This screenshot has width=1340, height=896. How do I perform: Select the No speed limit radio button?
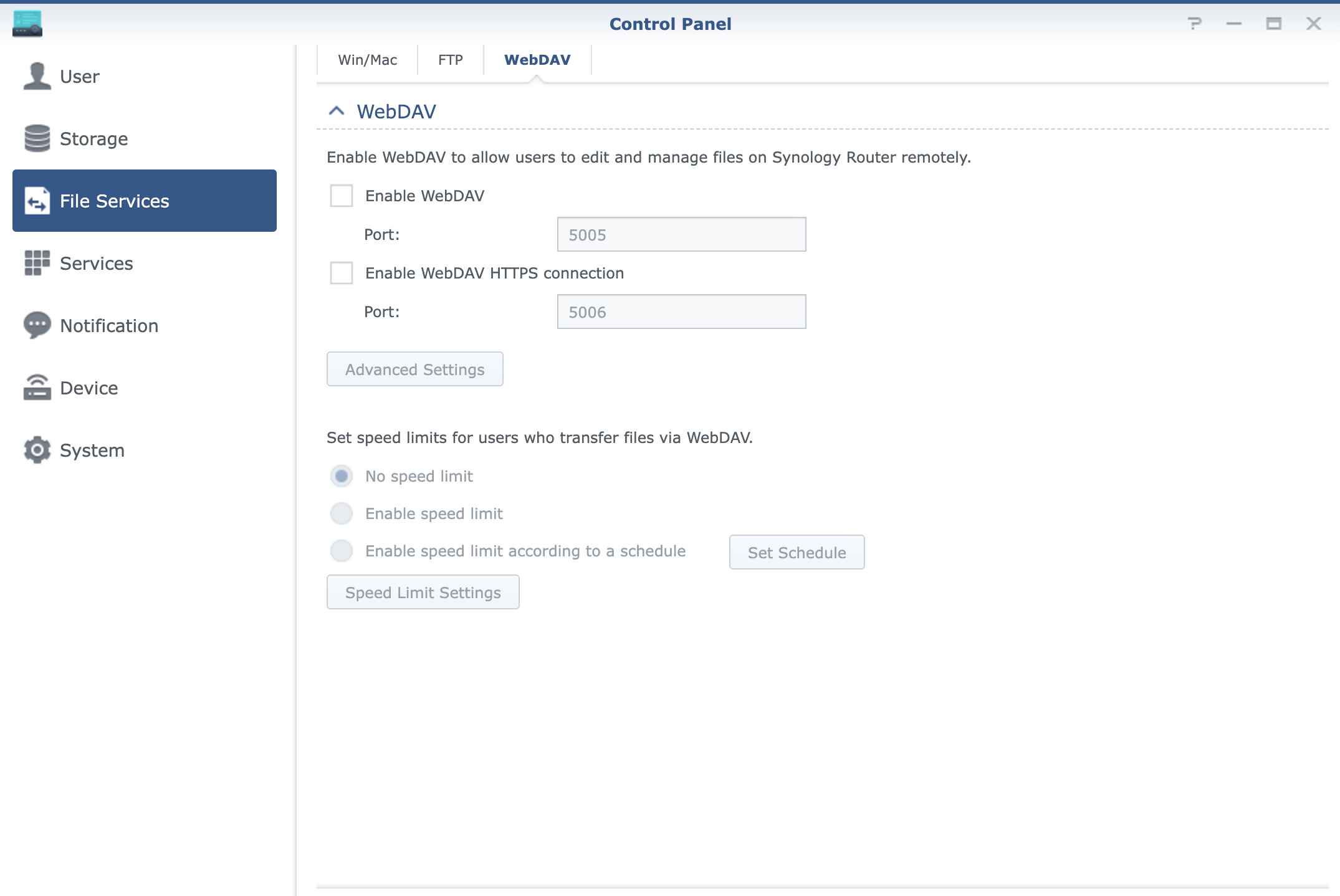coord(342,476)
